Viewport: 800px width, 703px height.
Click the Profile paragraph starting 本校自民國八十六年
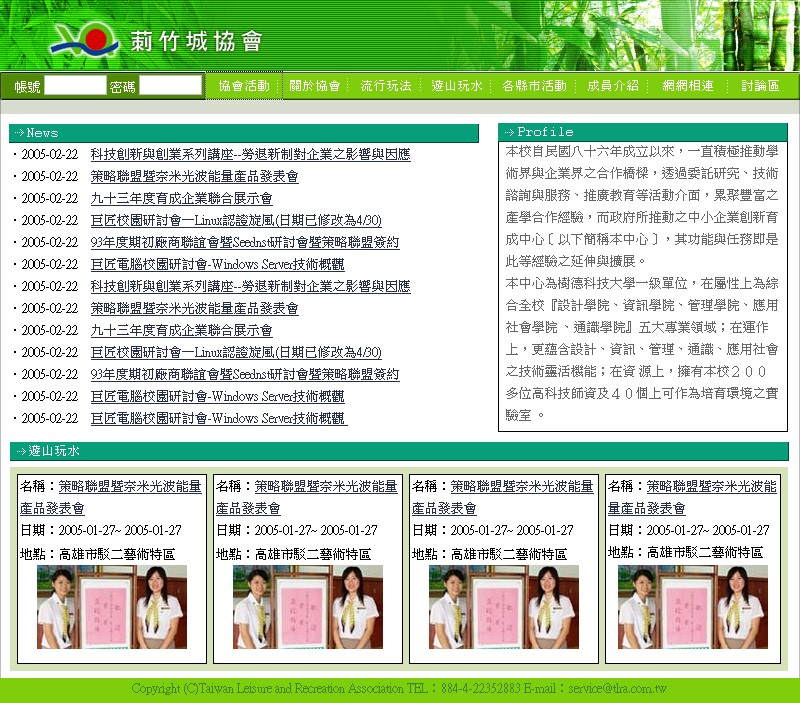tap(642, 207)
